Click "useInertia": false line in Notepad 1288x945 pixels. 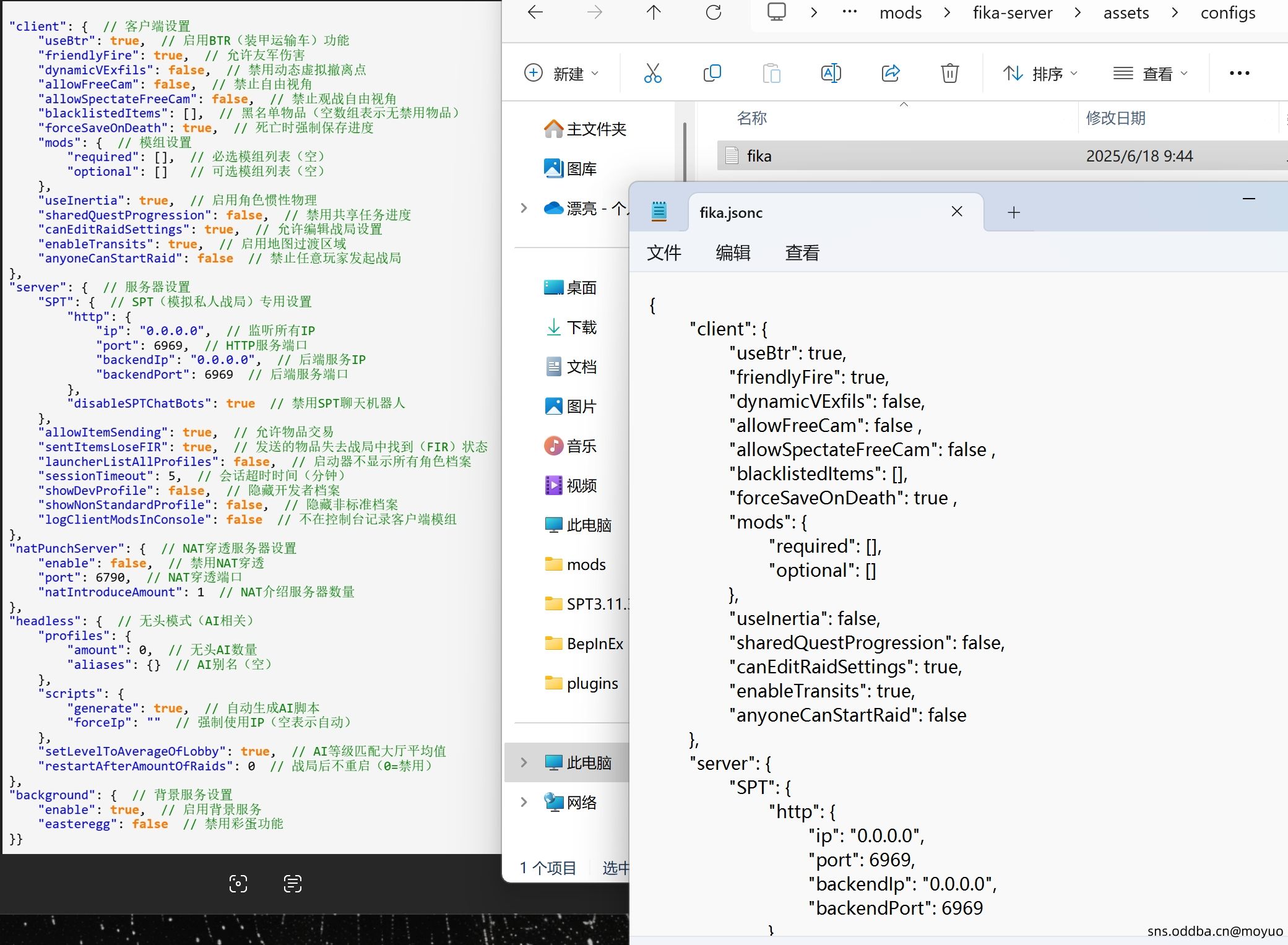pyautogui.click(x=805, y=618)
